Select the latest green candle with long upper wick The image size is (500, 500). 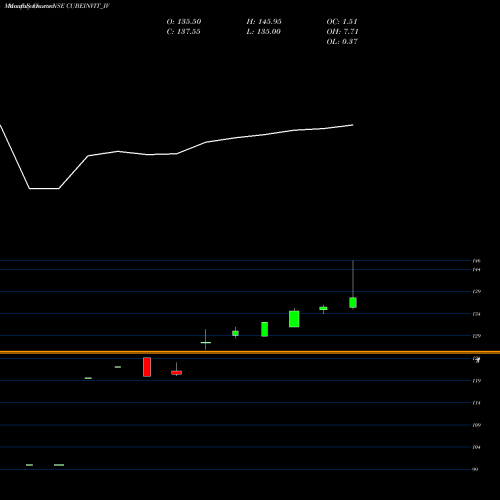tap(353, 302)
